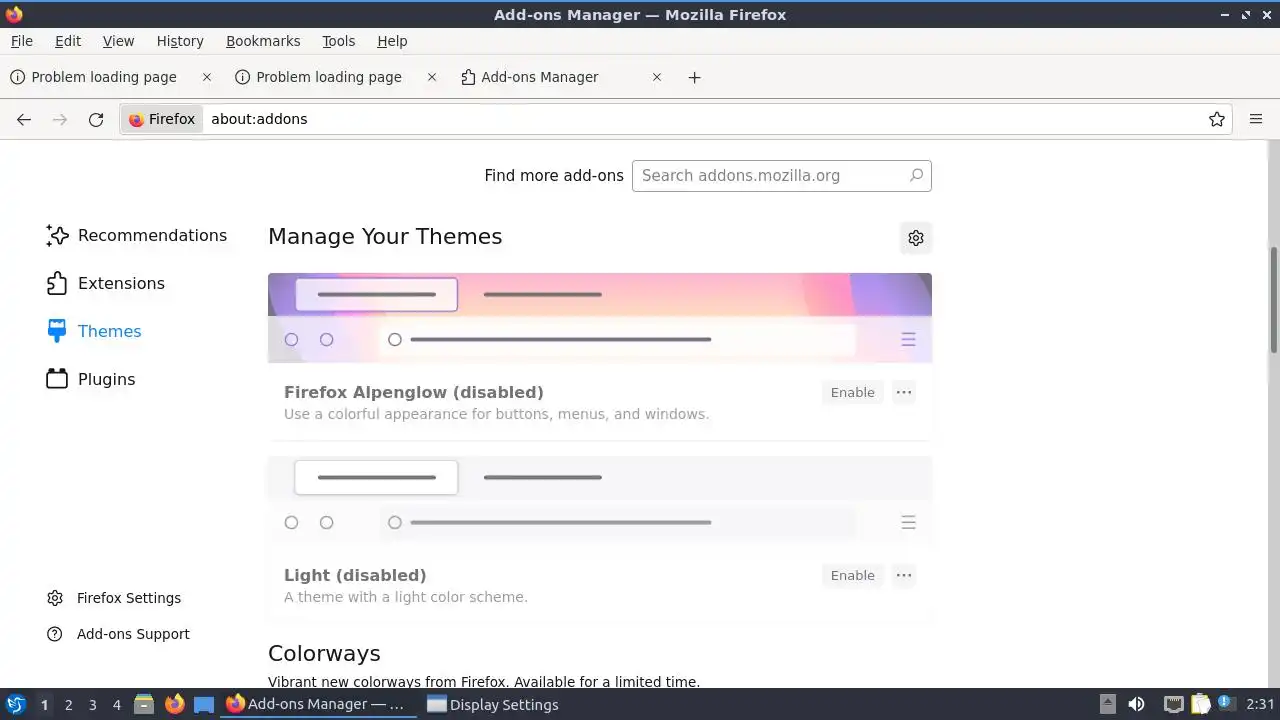
Task: Open the History menu
Action: [x=180, y=41]
